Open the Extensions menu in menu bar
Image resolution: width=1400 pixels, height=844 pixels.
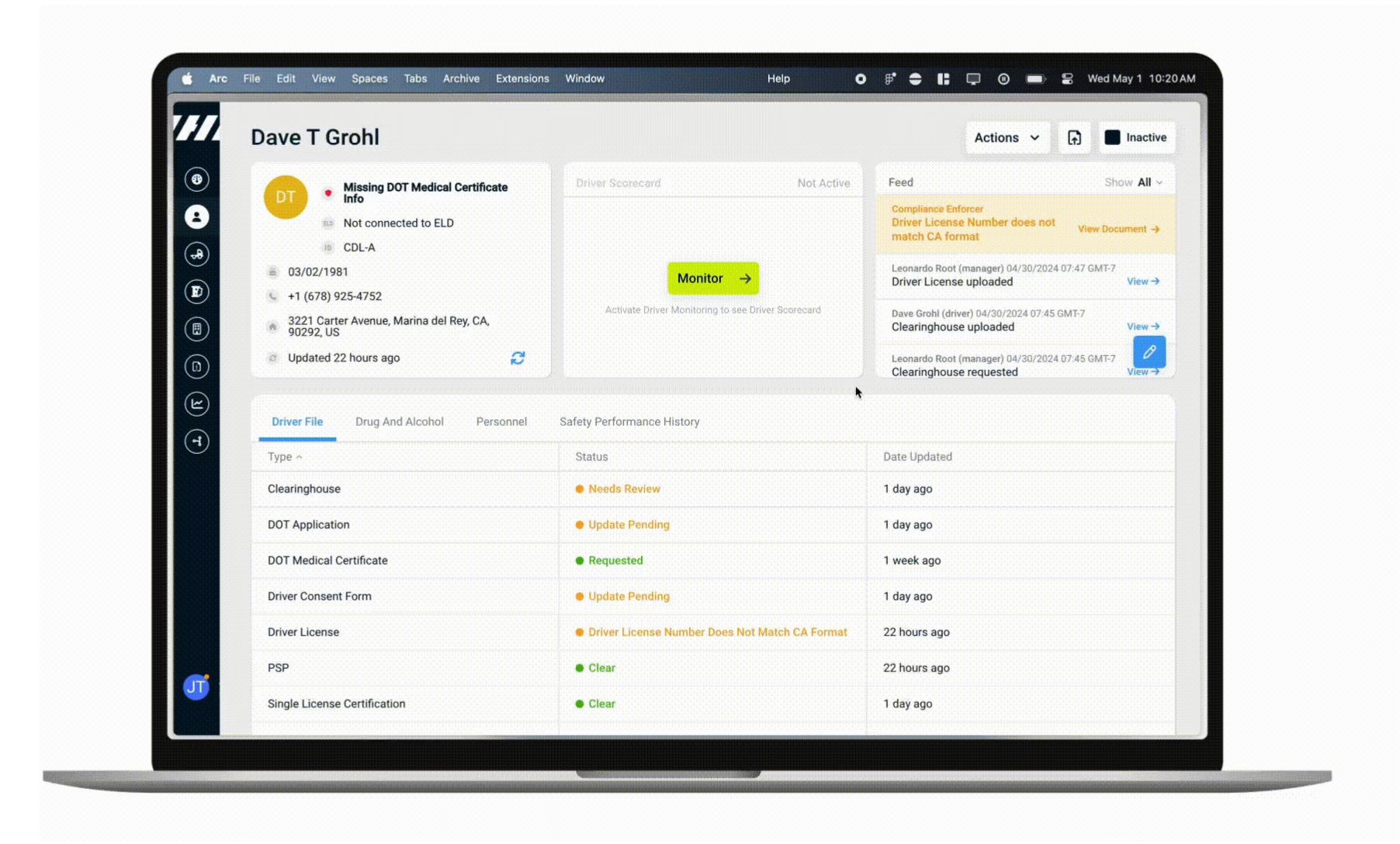click(522, 78)
